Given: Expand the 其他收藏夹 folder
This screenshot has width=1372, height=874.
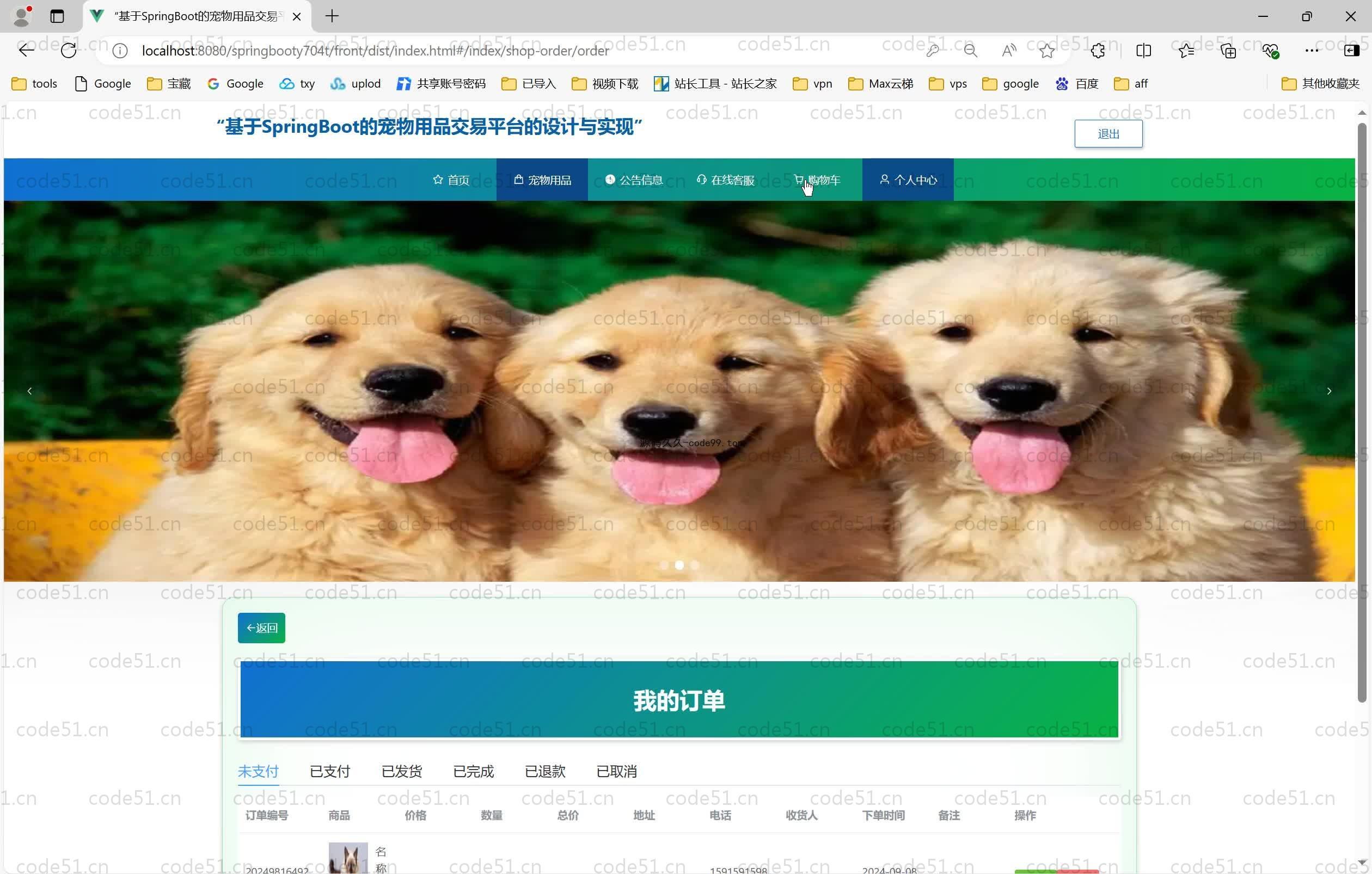Looking at the screenshot, I should point(1321,84).
